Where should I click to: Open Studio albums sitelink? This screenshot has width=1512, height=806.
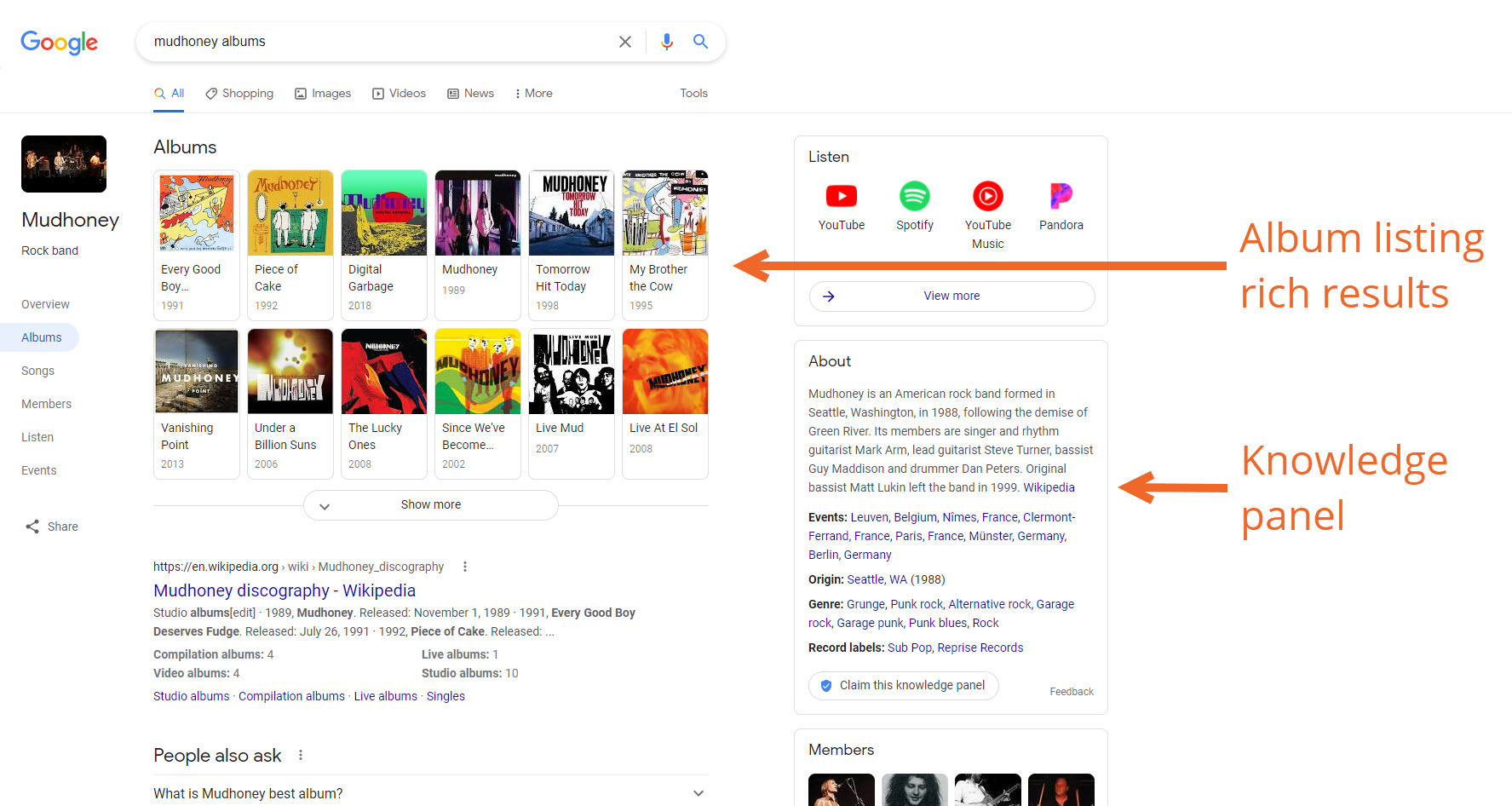pyautogui.click(x=192, y=696)
